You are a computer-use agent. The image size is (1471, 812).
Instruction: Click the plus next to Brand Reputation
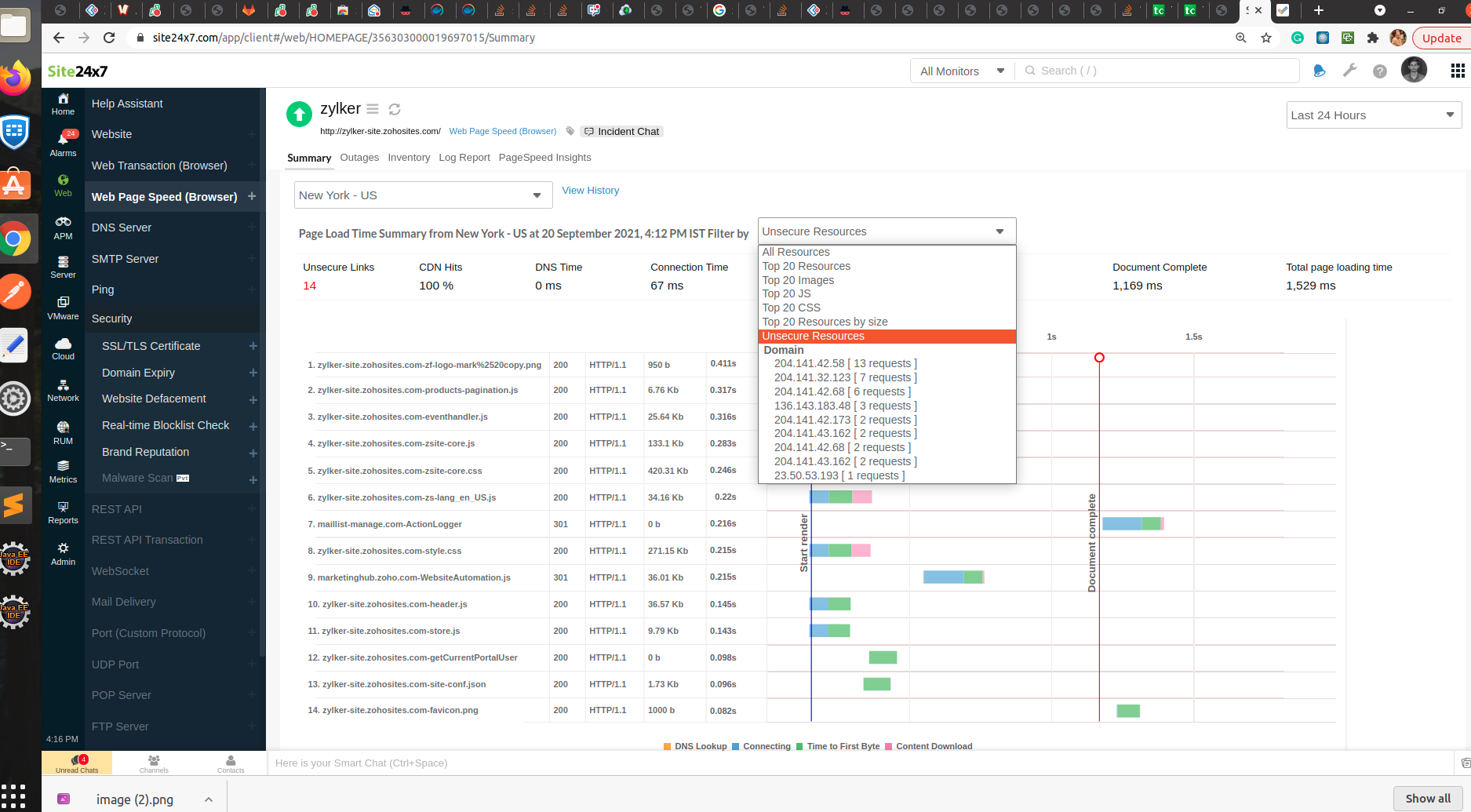(253, 453)
